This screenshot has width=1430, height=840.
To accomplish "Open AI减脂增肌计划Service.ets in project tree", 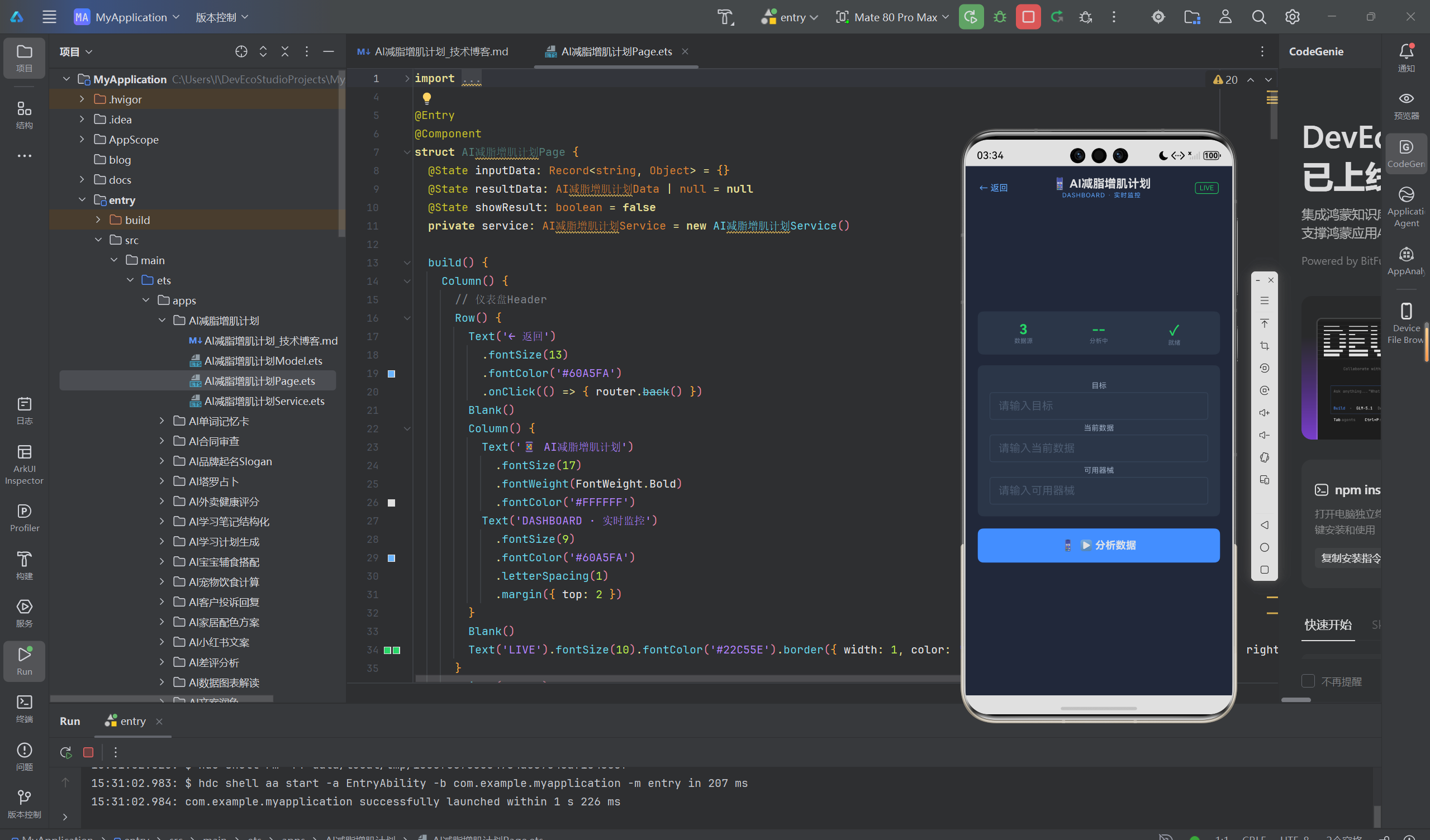I will pos(257,401).
